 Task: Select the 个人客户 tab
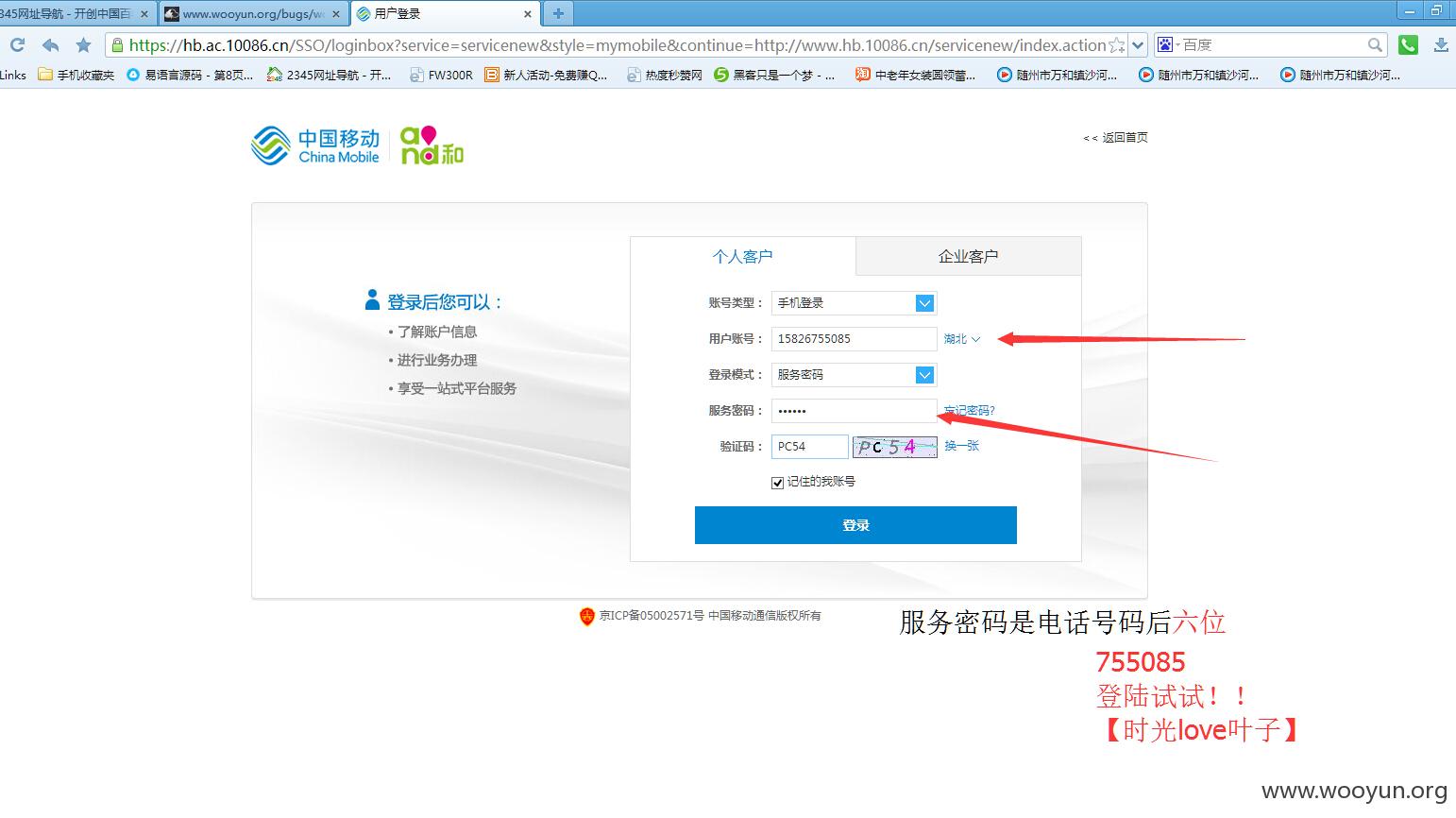[x=743, y=256]
